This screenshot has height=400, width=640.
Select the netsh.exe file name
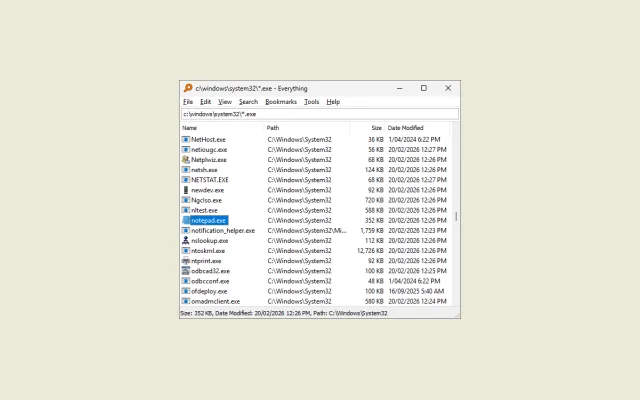204,170
